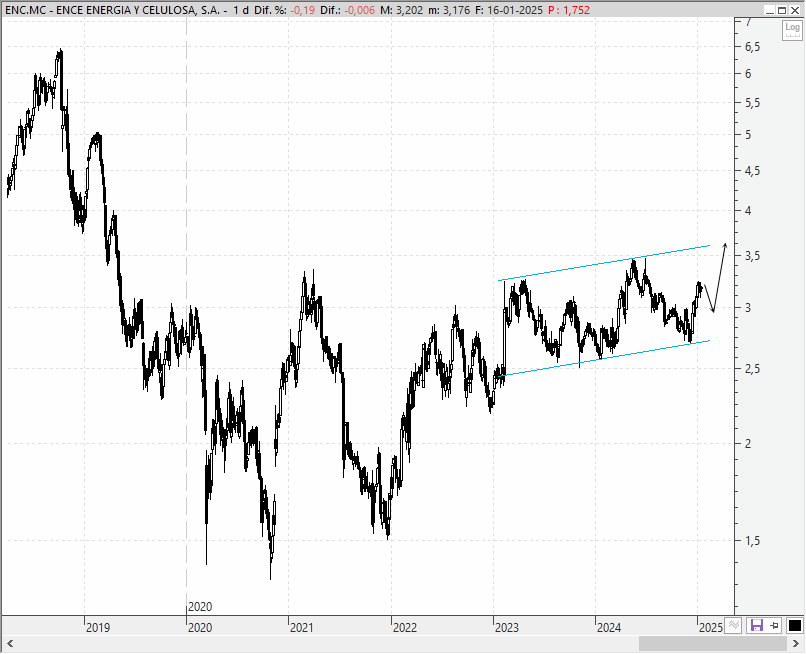806x654 pixels.
Task: Click the 2025 time axis label
Action: click(x=710, y=628)
